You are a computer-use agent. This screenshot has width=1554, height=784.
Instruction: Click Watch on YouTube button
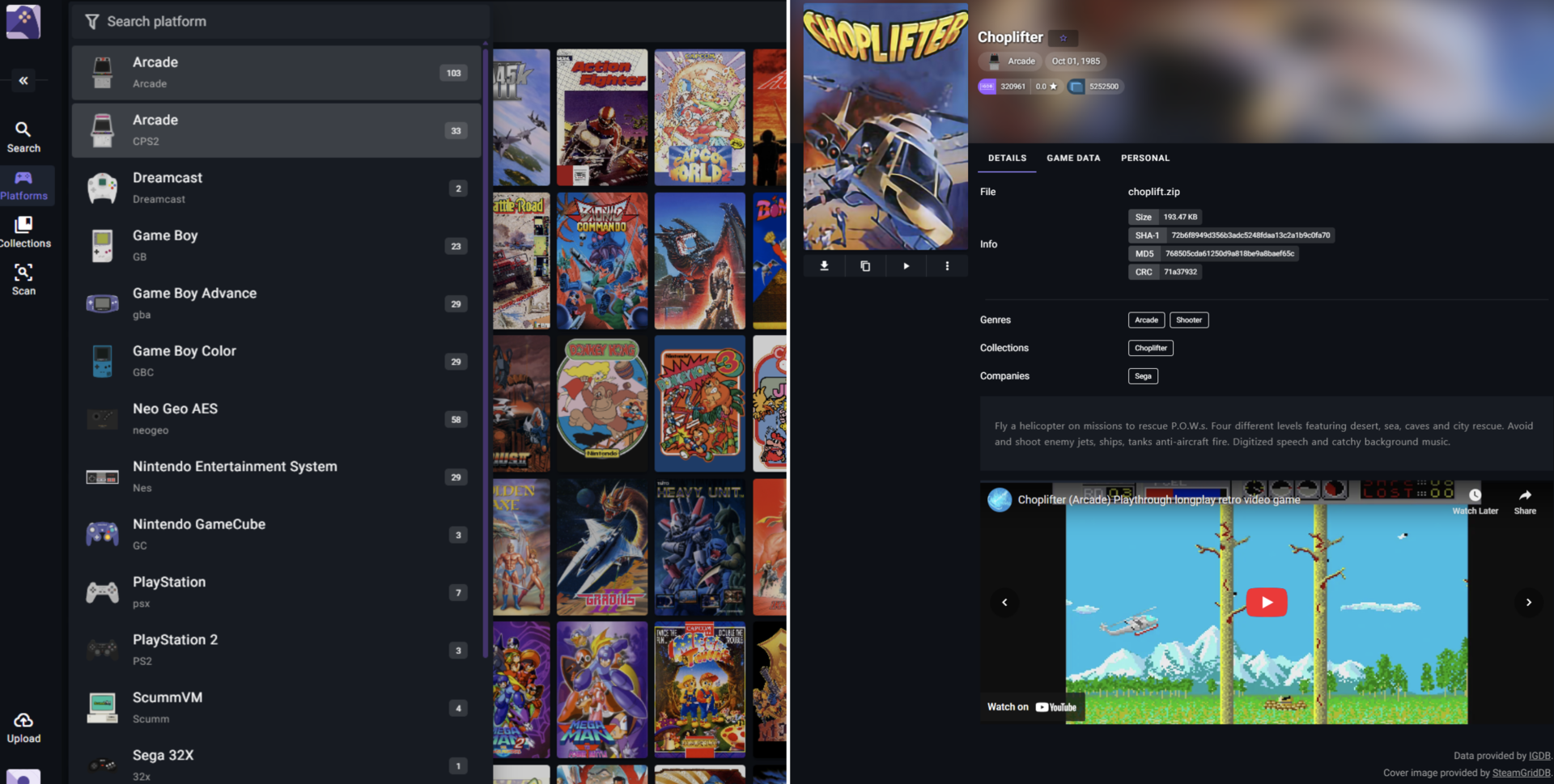pyautogui.click(x=1032, y=707)
